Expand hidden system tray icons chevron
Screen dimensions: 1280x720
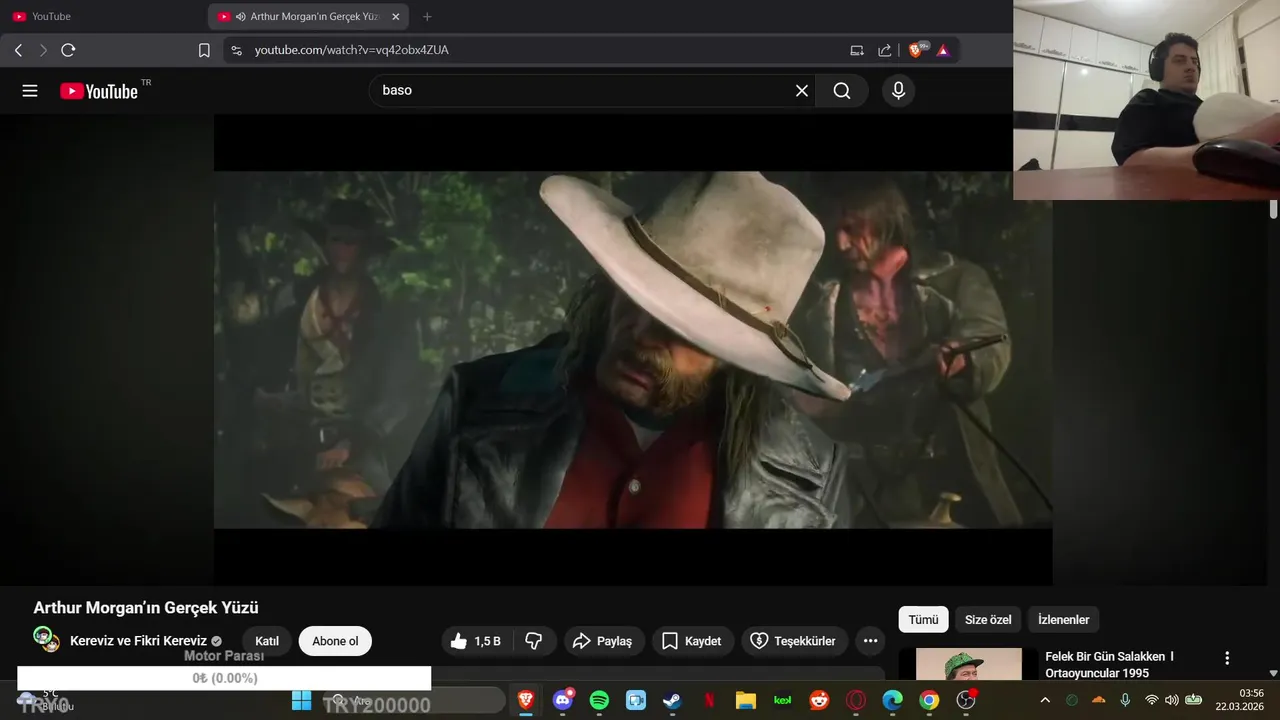click(x=1045, y=700)
